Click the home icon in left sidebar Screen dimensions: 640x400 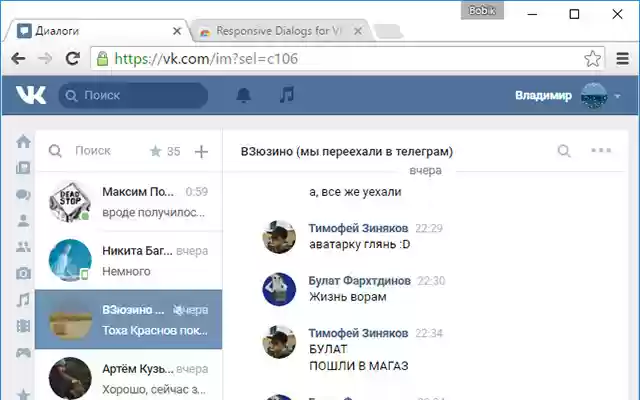point(23,141)
